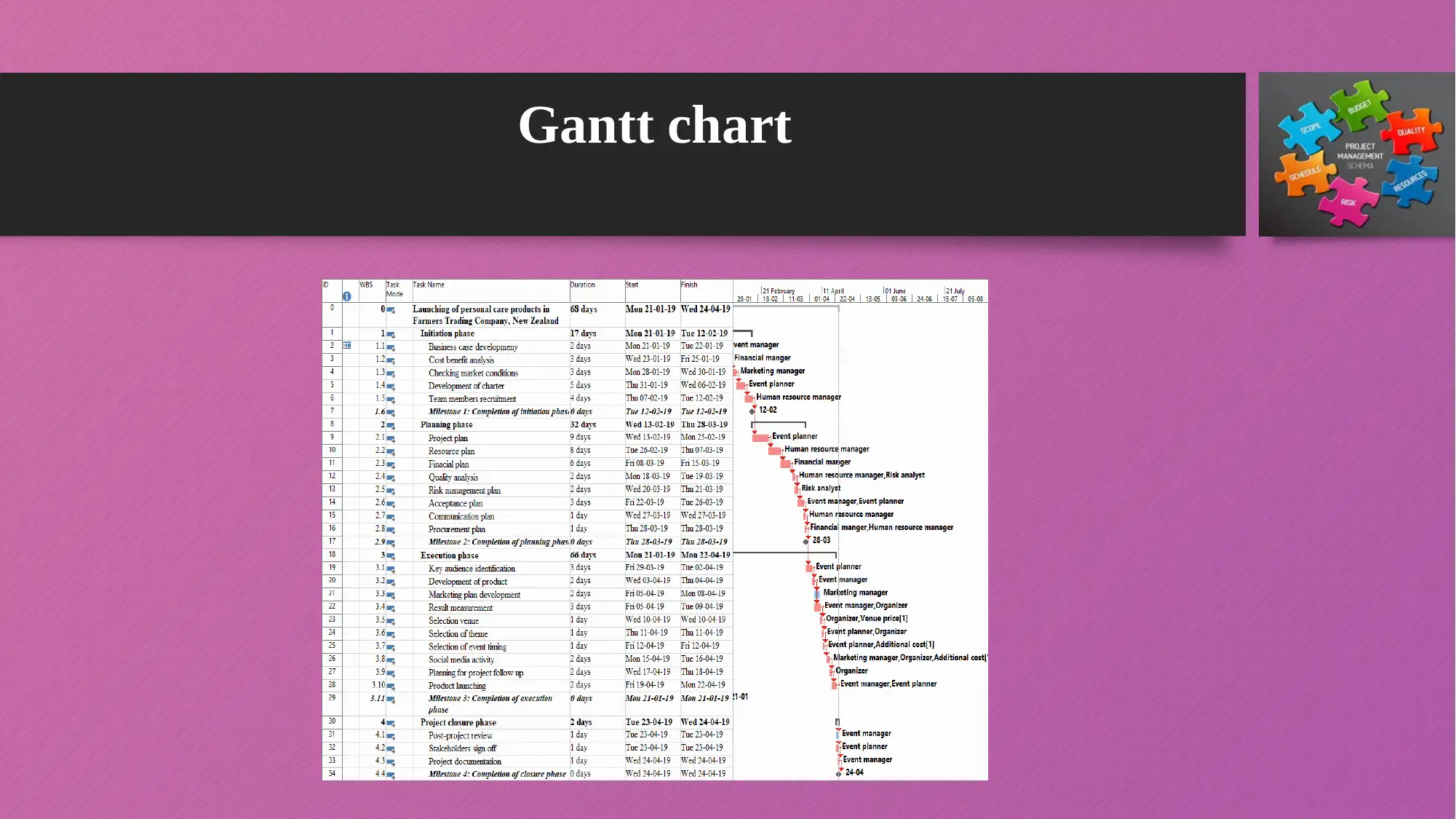Select 'Milestone 3: Completion of execution phase' row

[x=490, y=704]
